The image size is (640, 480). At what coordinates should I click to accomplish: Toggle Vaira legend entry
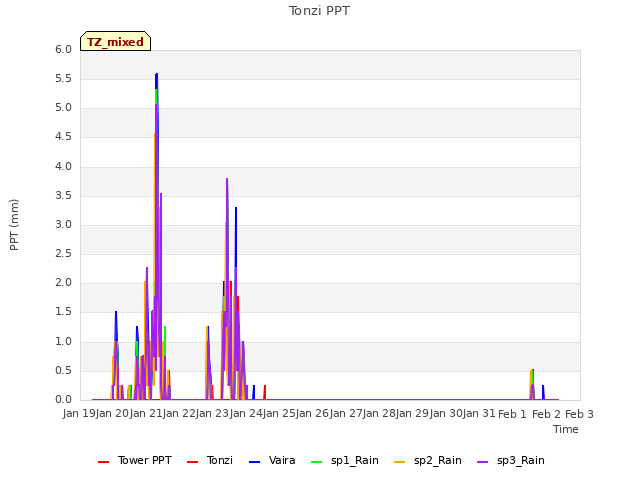point(272,460)
